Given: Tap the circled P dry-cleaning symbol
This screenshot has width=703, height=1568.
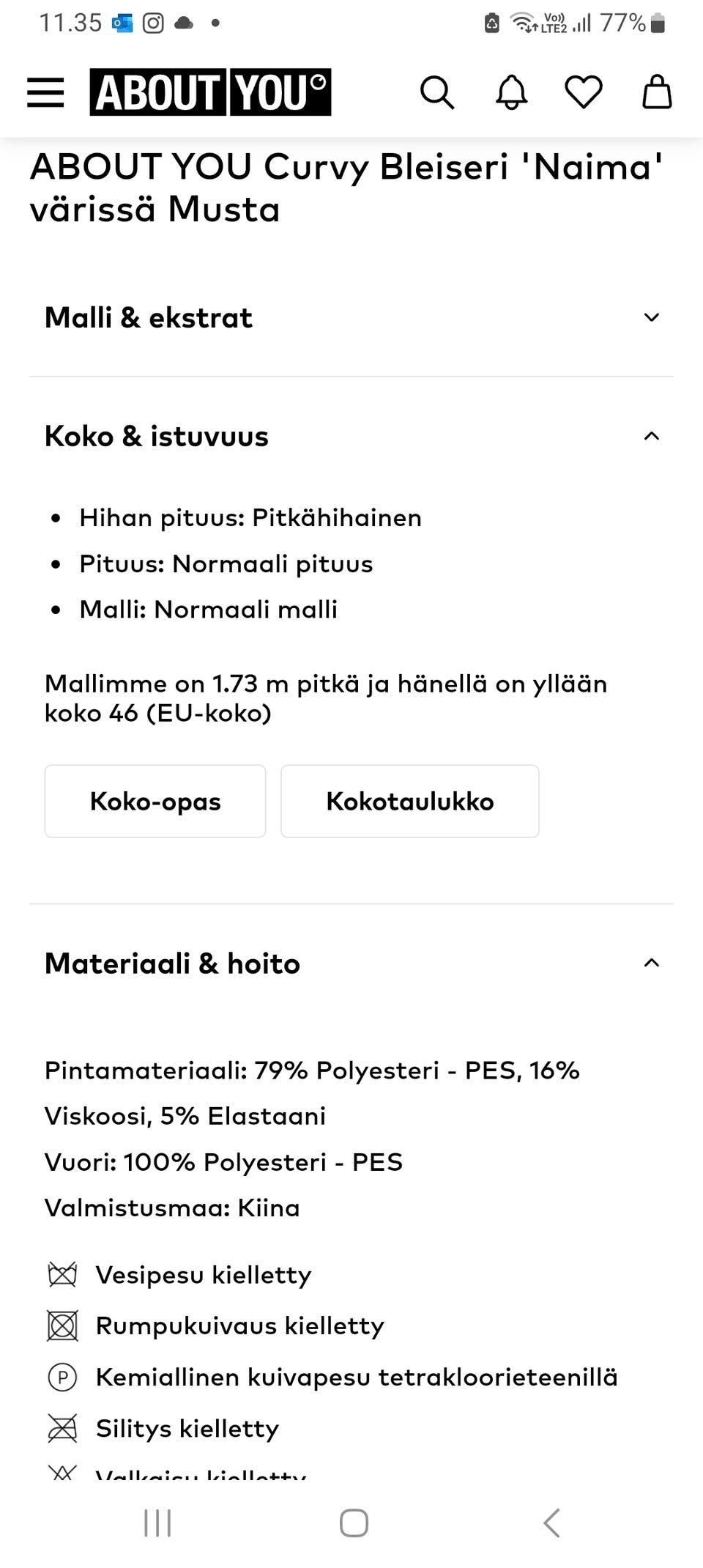Looking at the screenshot, I should [x=63, y=1377].
